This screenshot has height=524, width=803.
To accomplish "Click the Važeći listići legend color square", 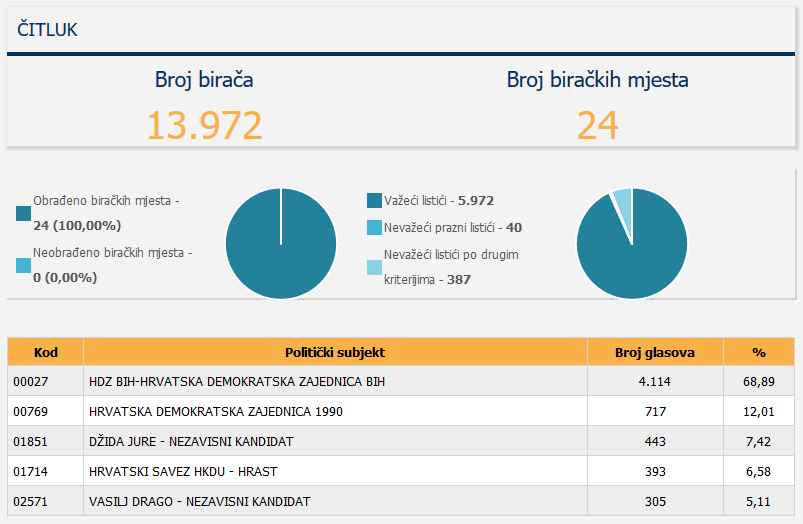I will coord(375,201).
